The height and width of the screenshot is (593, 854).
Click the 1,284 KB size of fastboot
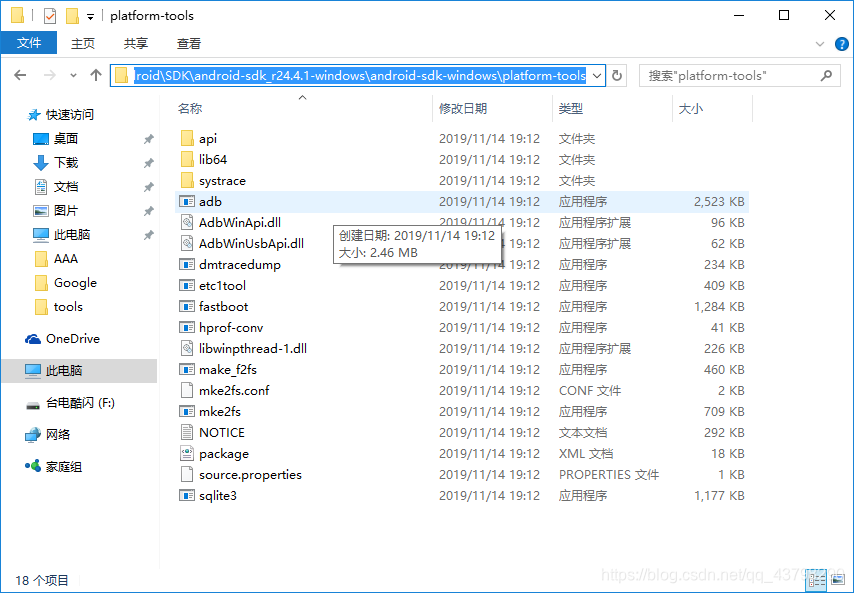pyautogui.click(x=719, y=307)
